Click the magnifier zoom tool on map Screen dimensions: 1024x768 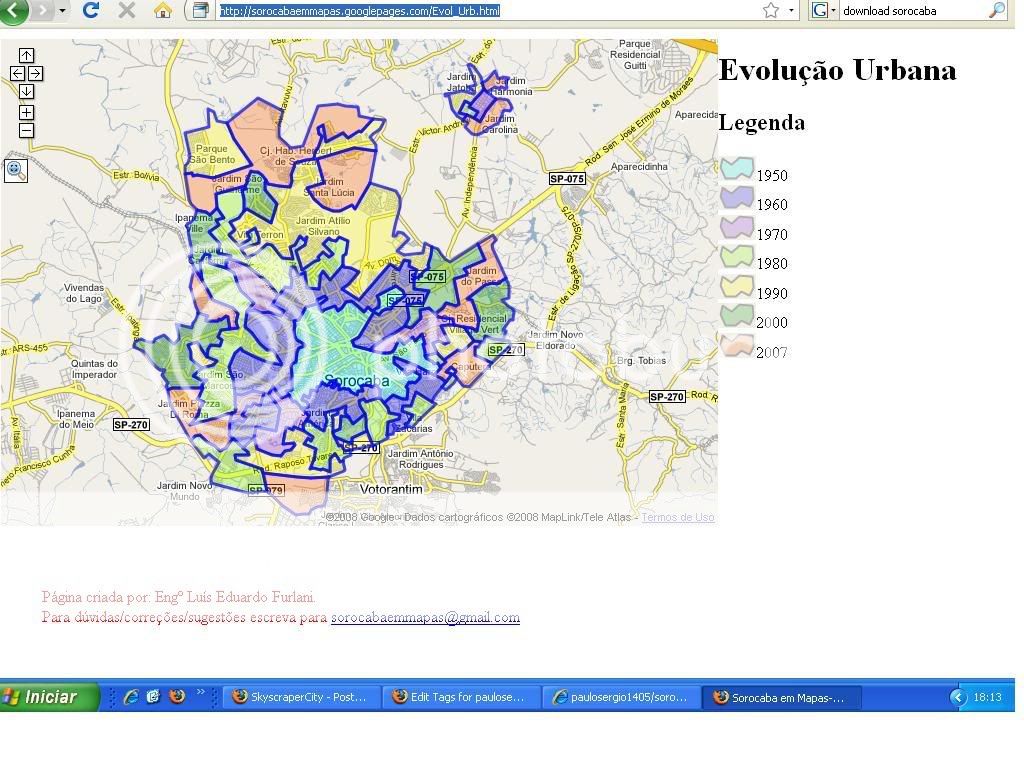click(x=15, y=170)
